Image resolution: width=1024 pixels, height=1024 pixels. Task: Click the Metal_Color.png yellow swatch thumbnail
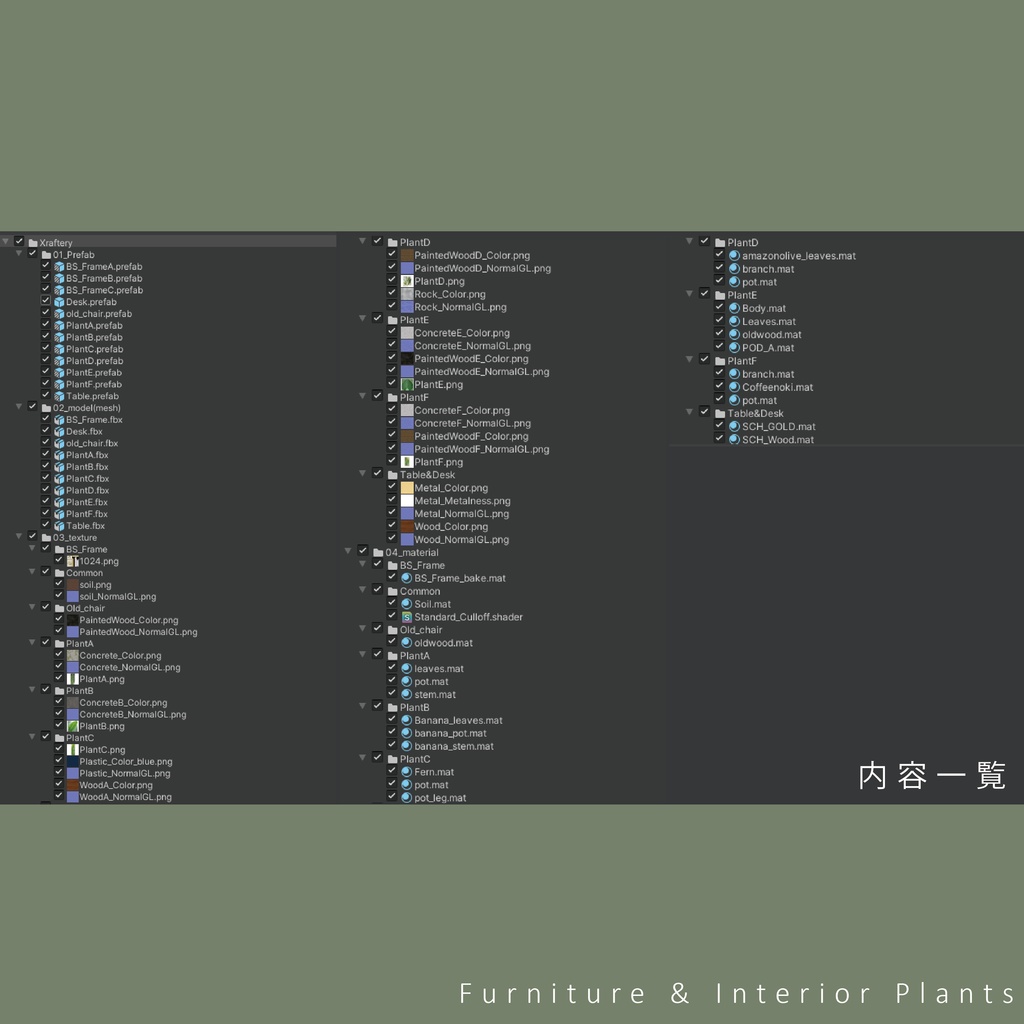pos(407,488)
